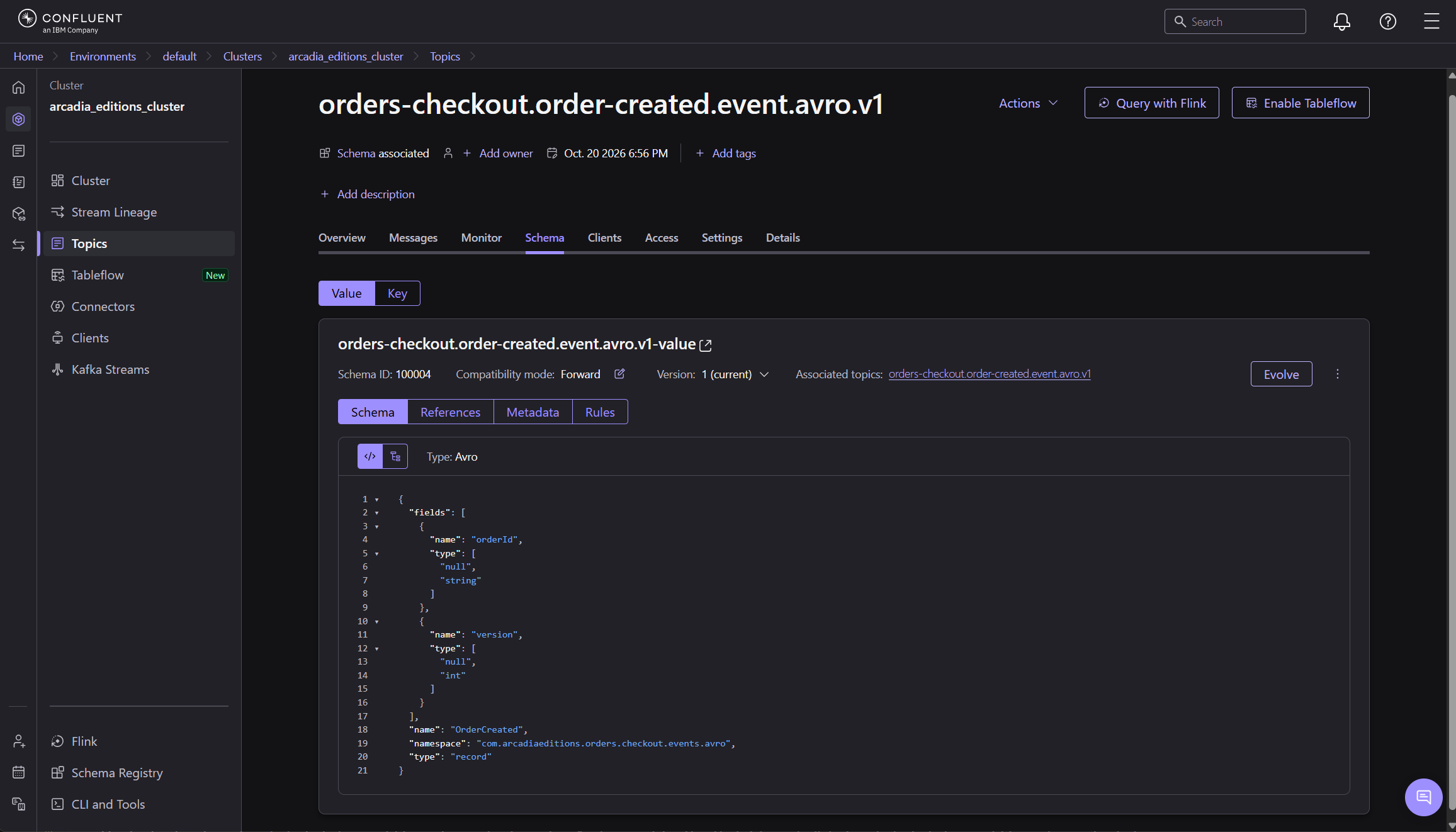Open the associated topic link
This screenshot has height=832, width=1456.
(990, 374)
